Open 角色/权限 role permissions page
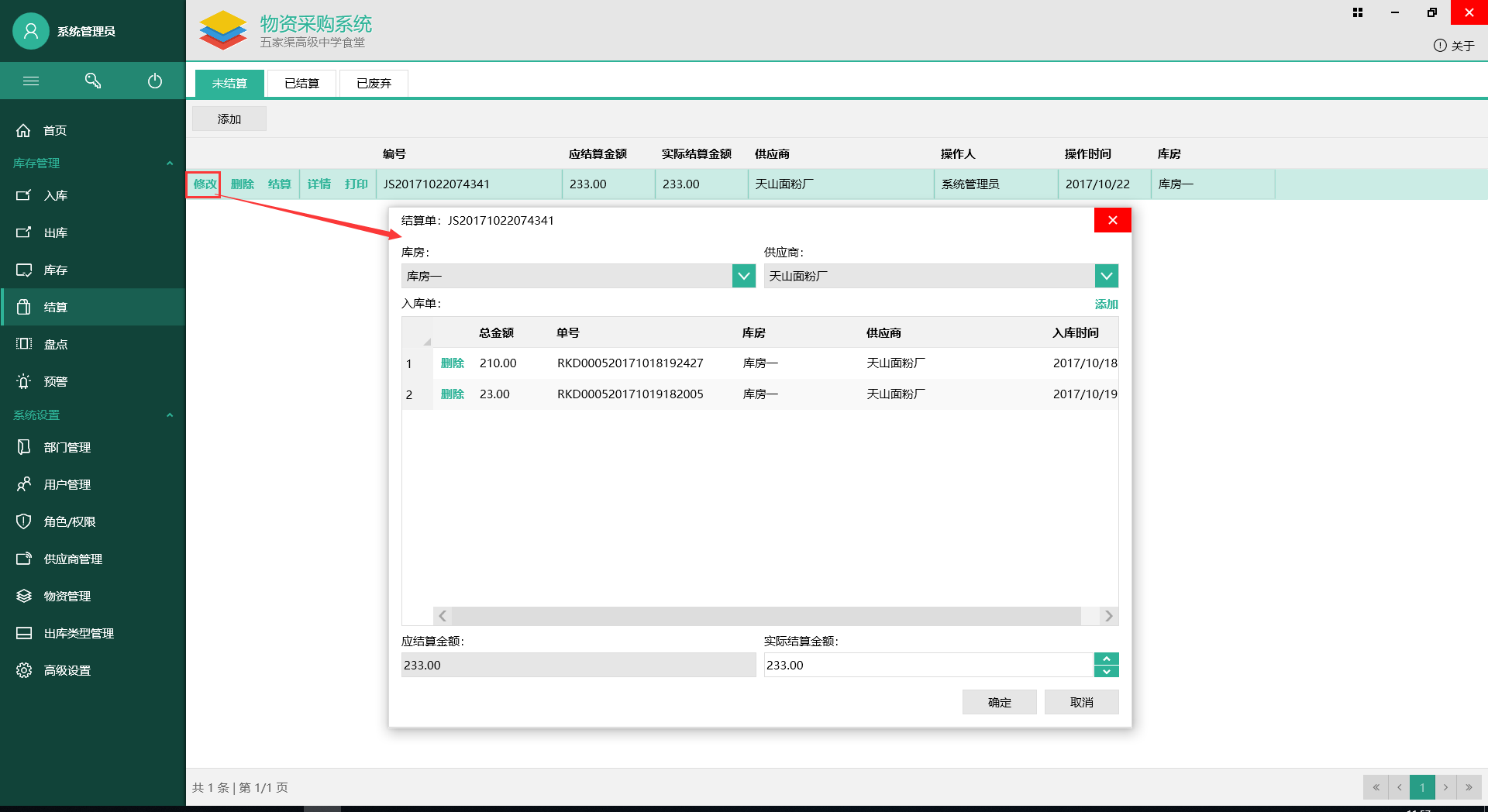The height and width of the screenshot is (812, 1488). 69,521
